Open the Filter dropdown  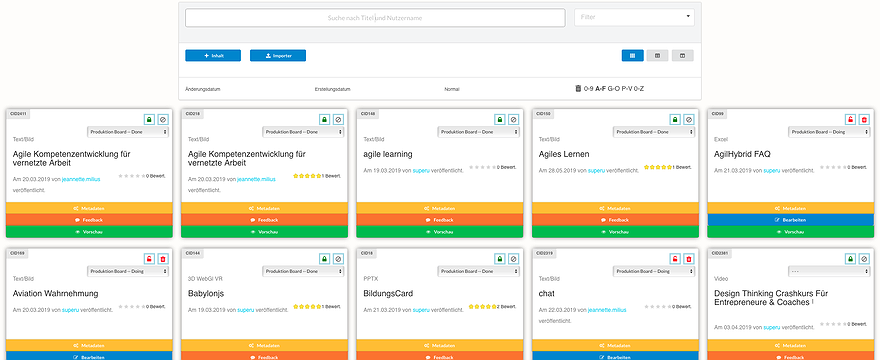634,17
